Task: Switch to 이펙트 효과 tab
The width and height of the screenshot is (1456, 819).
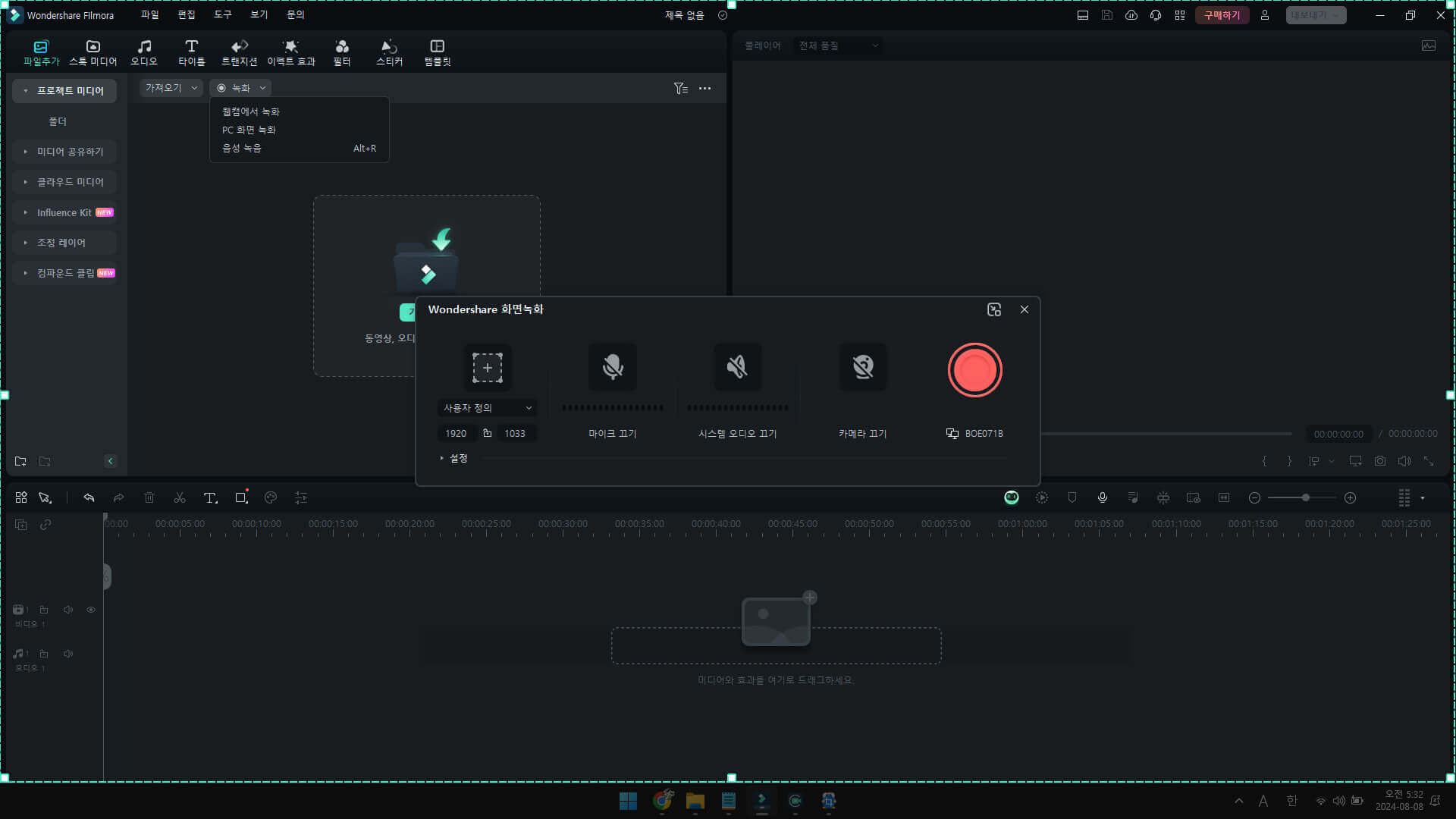Action: click(290, 53)
